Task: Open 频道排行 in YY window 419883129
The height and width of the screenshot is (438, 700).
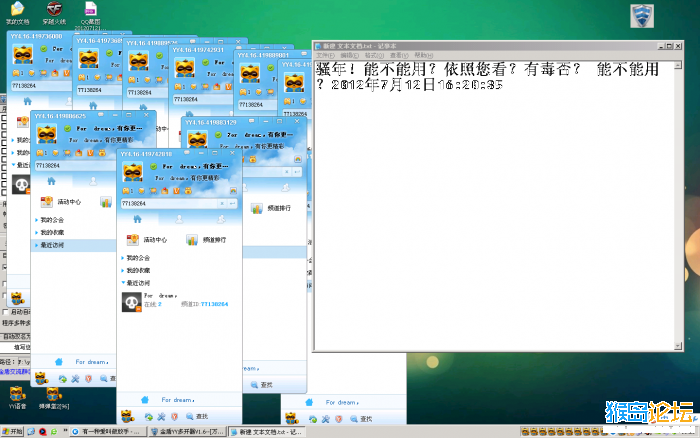Action: [x=271, y=208]
